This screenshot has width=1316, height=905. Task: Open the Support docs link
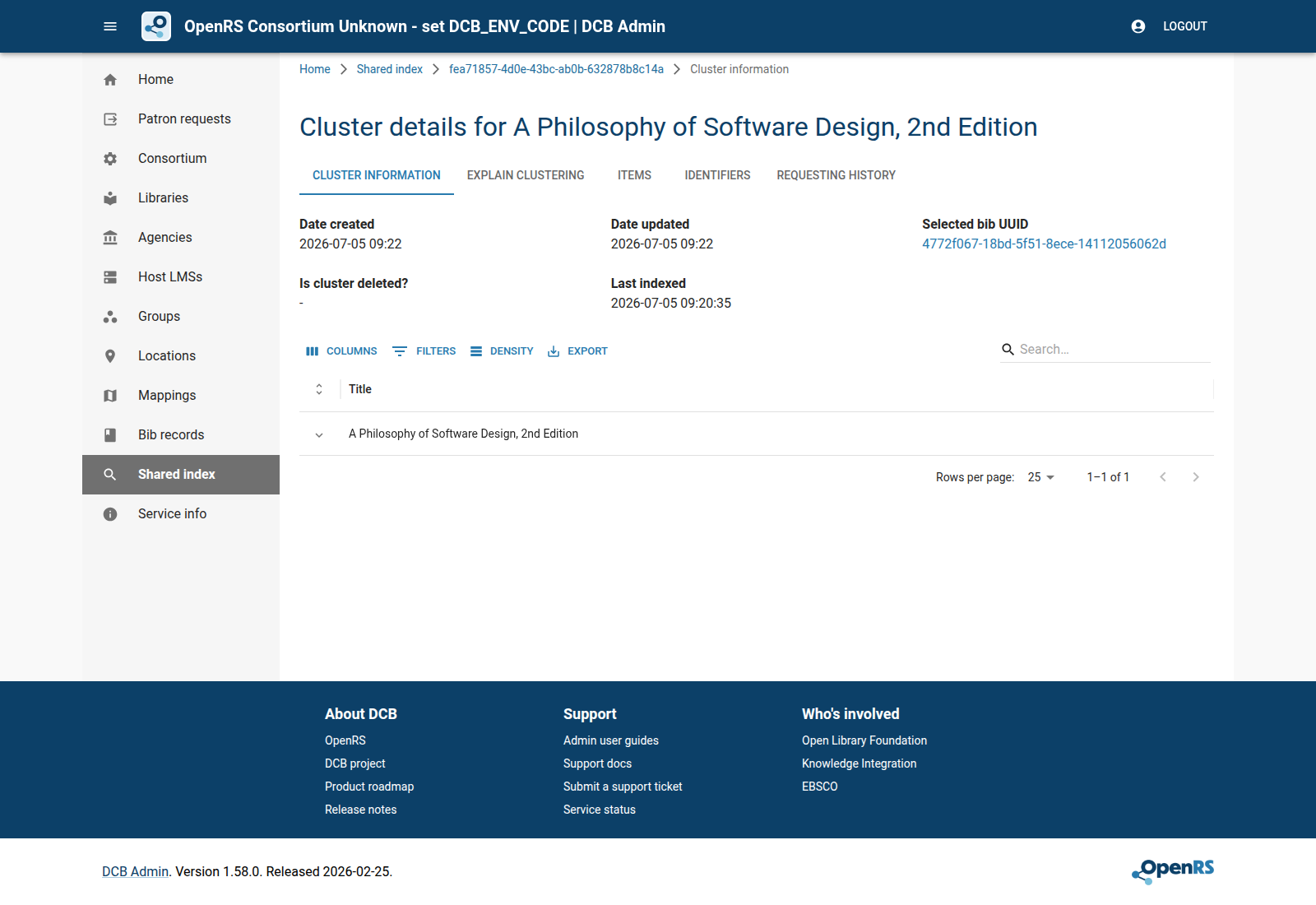click(x=598, y=763)
